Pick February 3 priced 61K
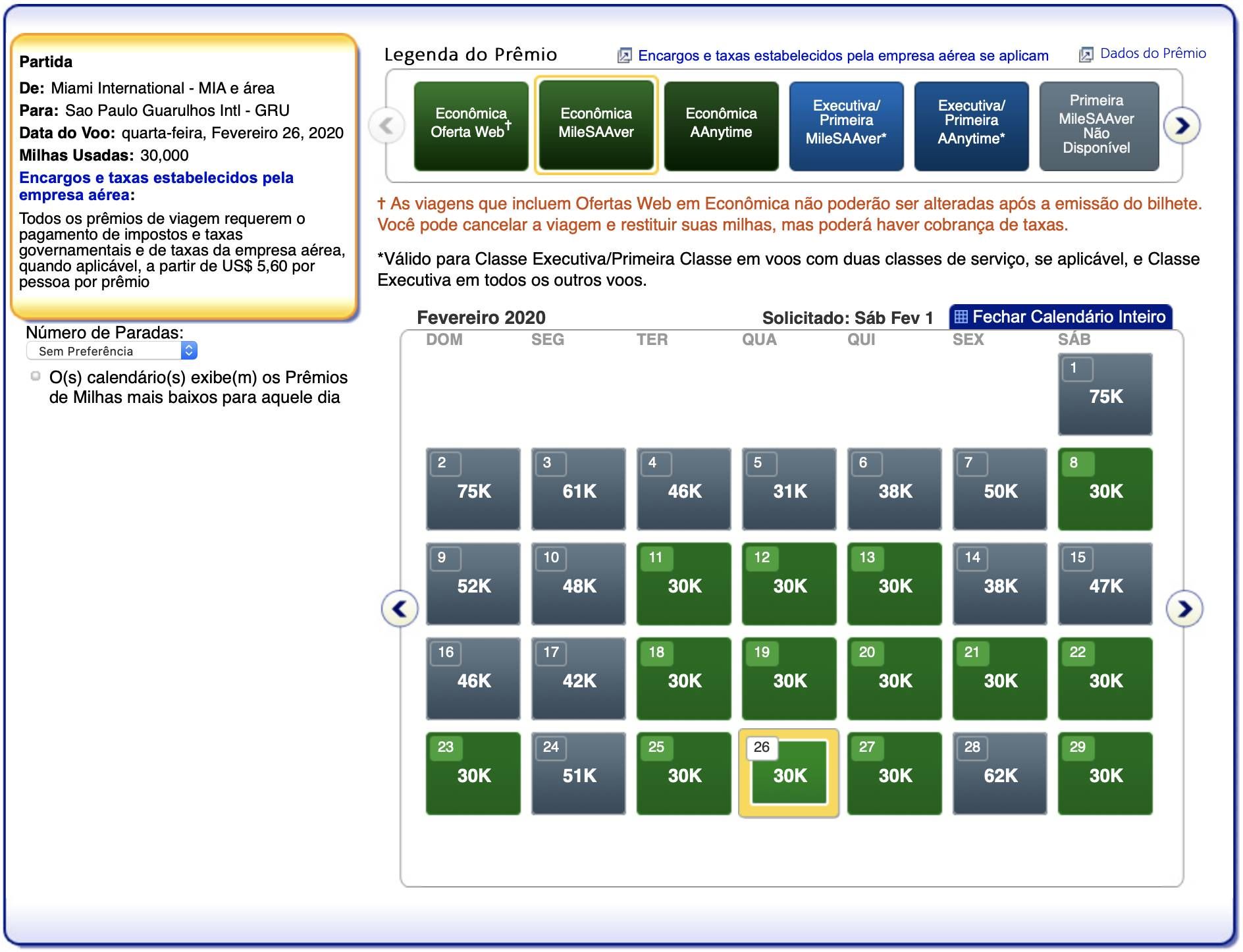Image resolution: width=1243 pixels, height=952 pixels. (579, 489)
